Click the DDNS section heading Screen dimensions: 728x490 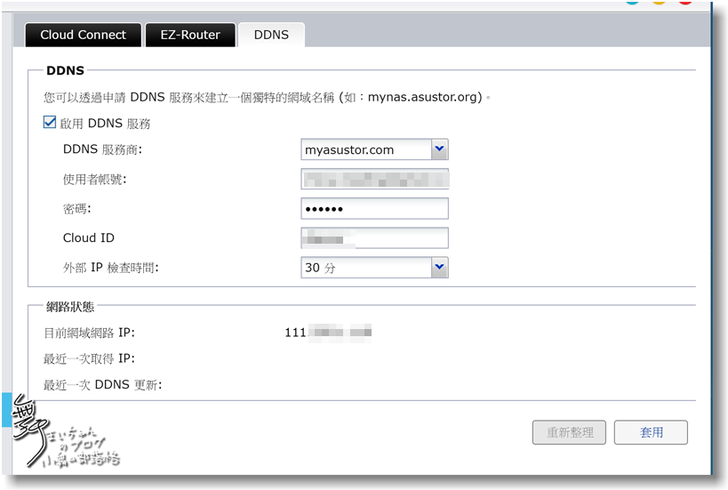pyautogui.click(x=65, y=71)
